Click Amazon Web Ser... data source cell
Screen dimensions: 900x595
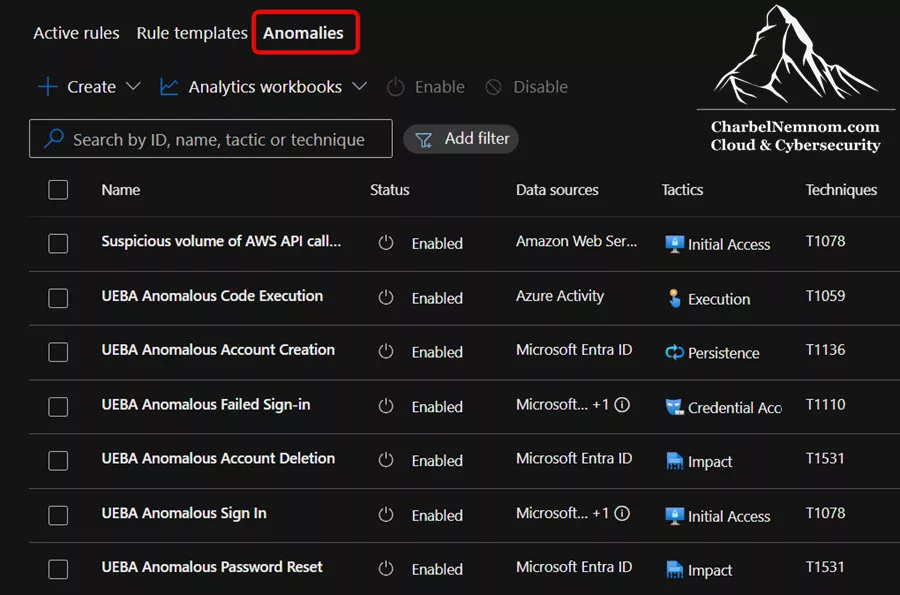pyautogui.click(x=576, y=242)
